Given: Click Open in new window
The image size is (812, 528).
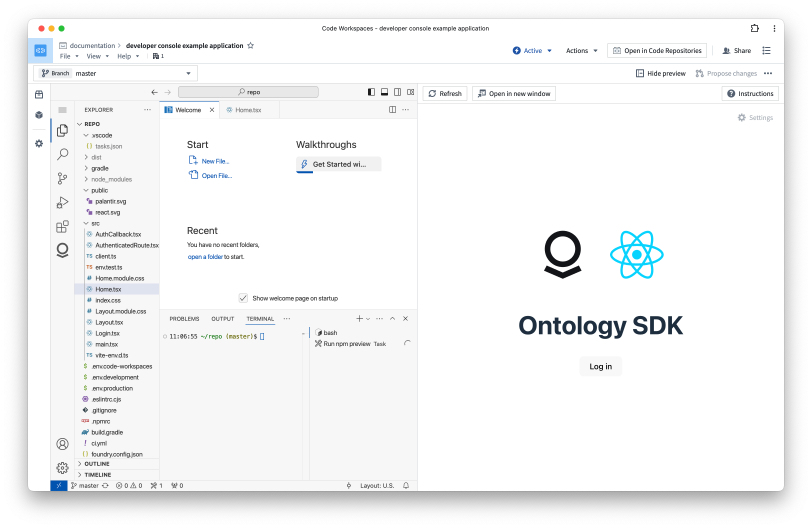Looking at the screenshot, I should tap(514, 94).
